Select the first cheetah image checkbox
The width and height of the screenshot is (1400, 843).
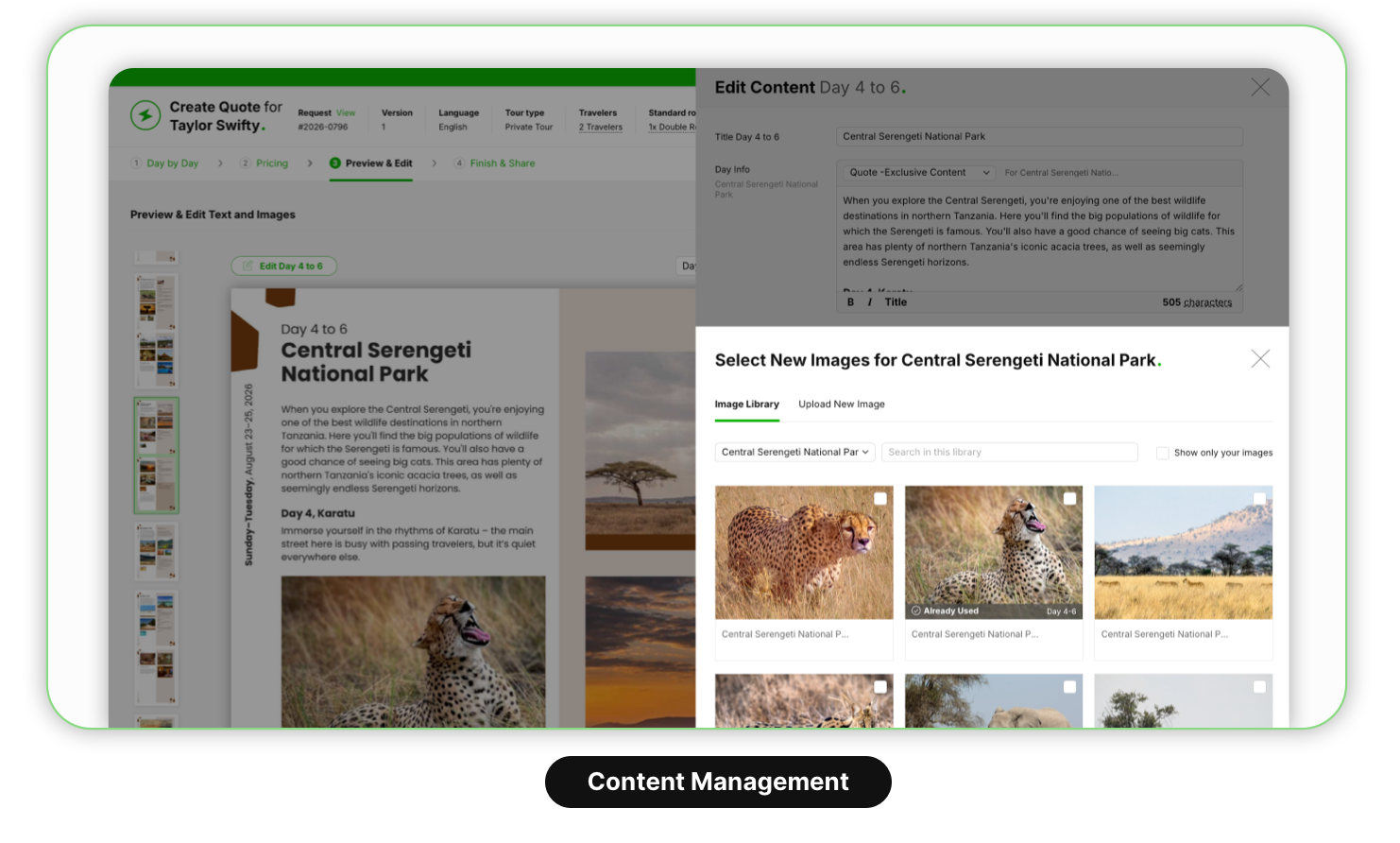click(x=880, y=499)
